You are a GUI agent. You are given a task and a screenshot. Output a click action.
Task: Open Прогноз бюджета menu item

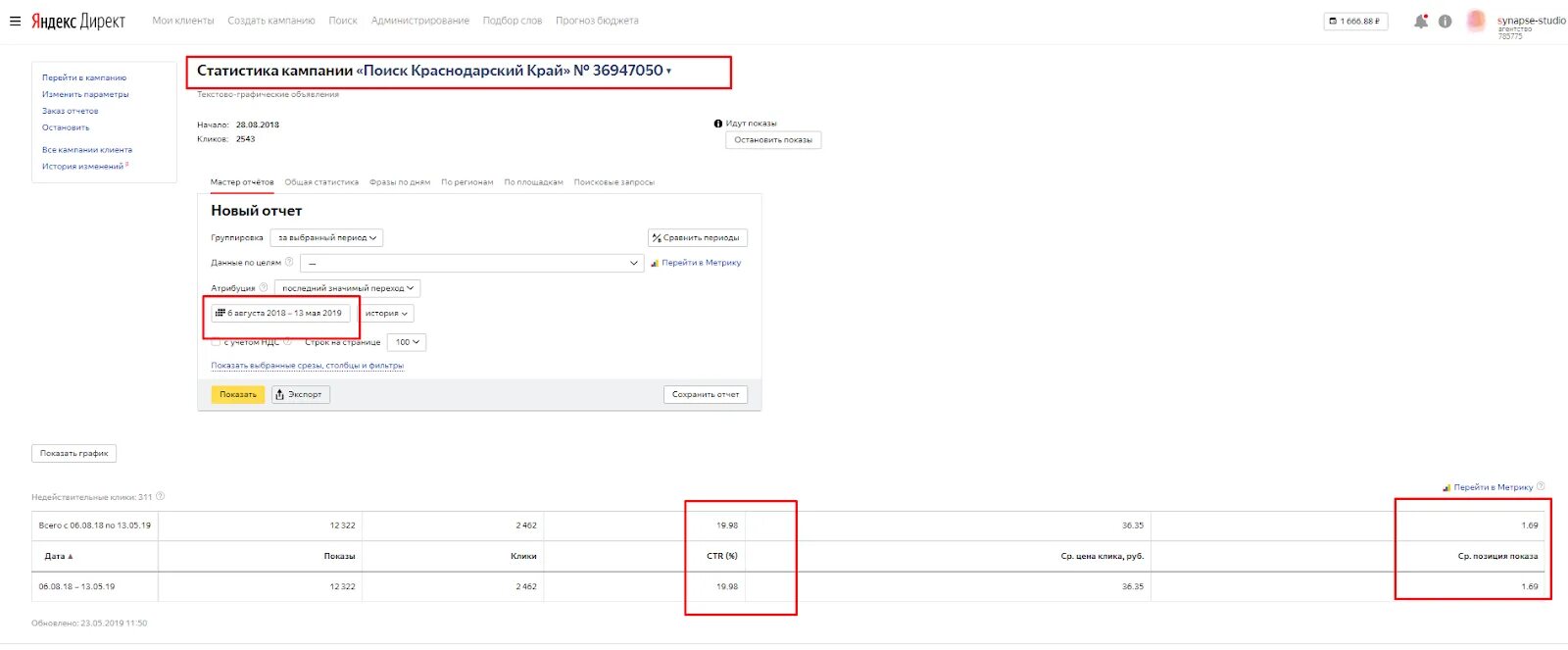pyautogui.click(x=597, y=21)
